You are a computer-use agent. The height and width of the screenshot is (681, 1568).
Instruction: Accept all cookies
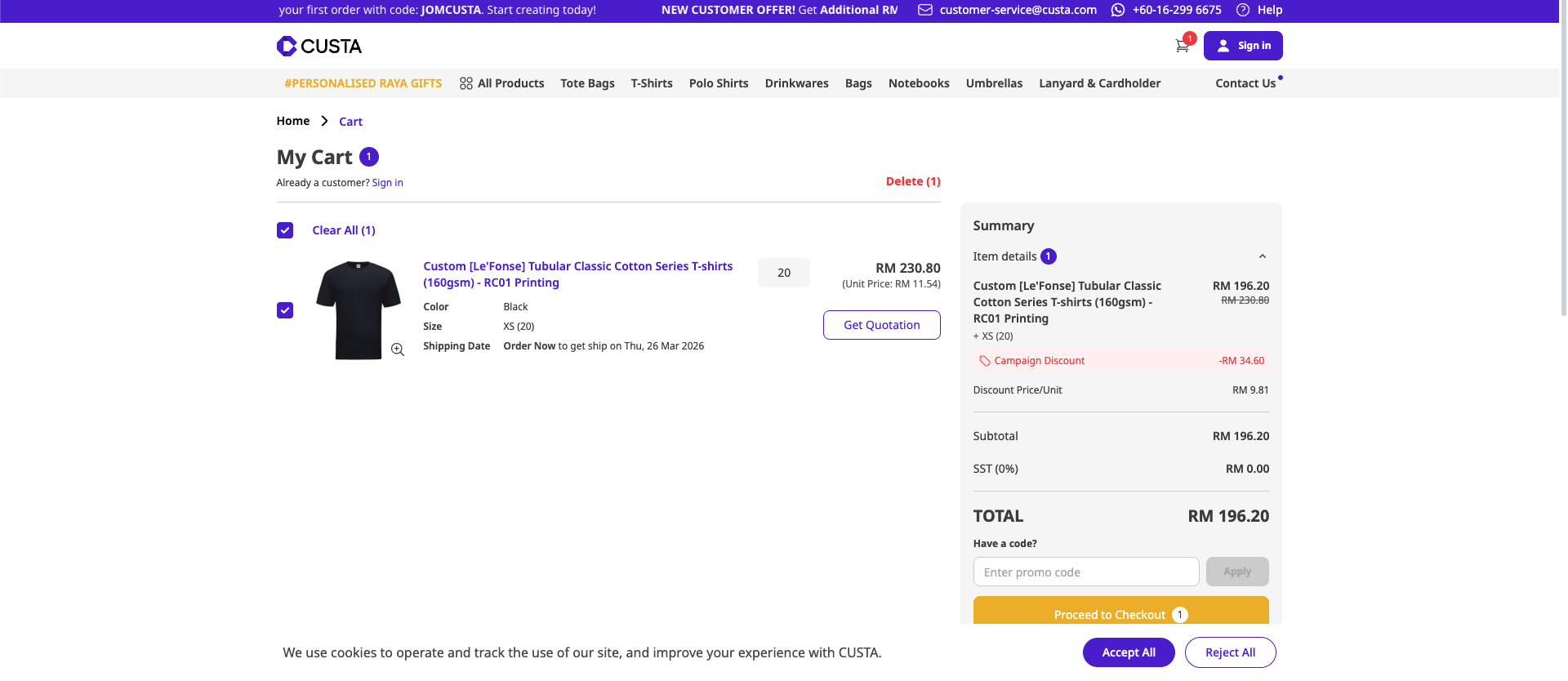tap(1129, 652)
